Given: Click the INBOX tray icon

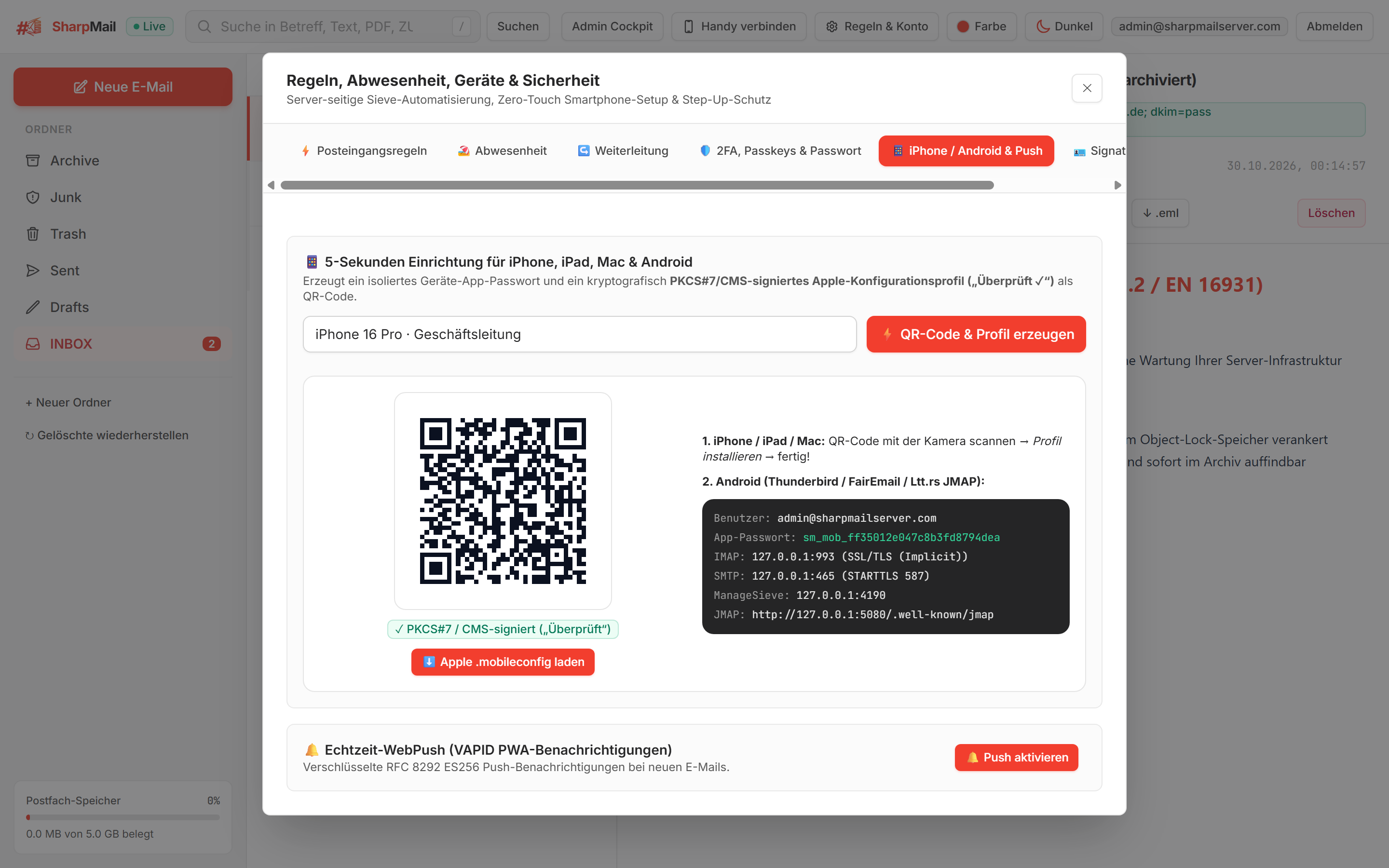Looking at the screenshot, I should (x=33, y=344).
